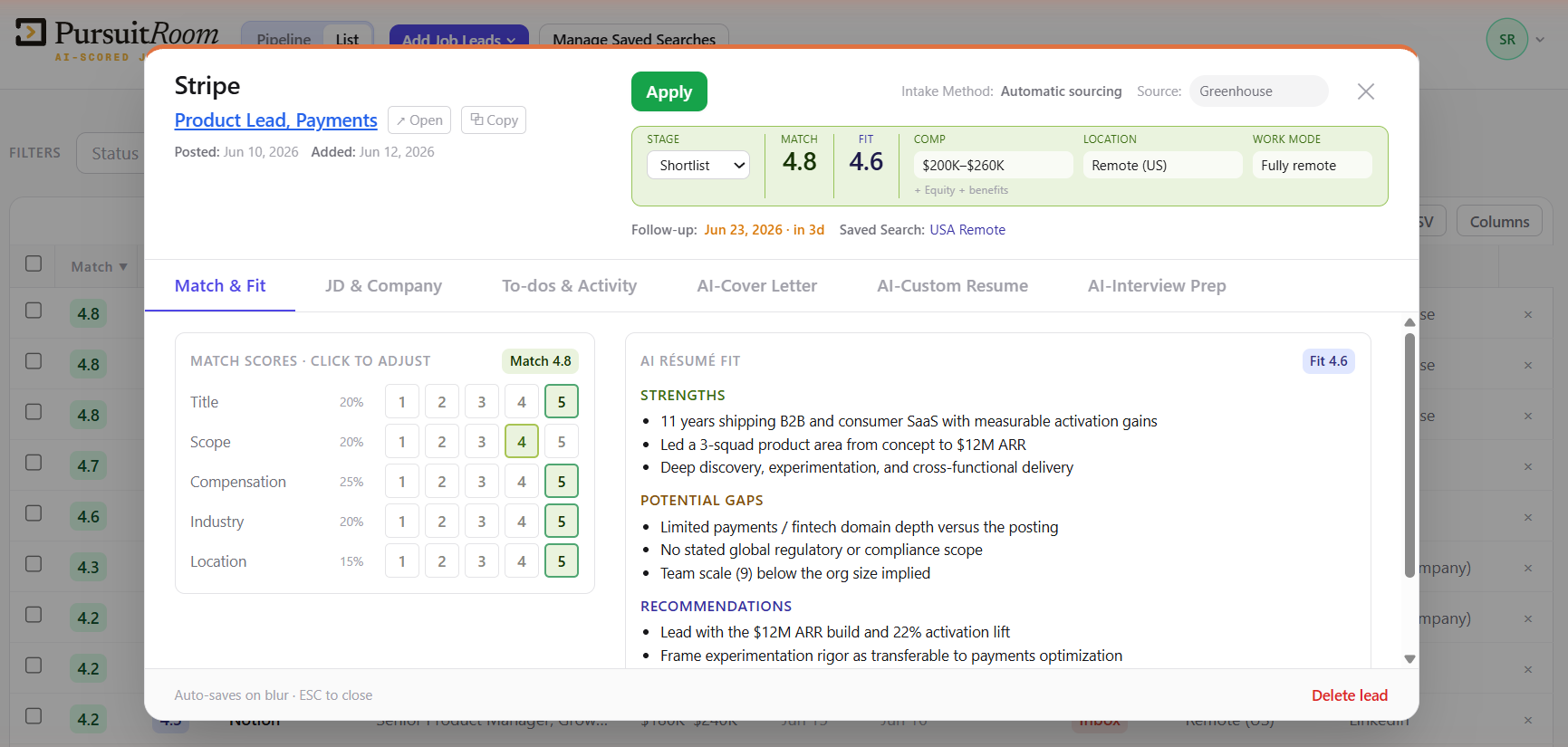The height and width of the screenshot is (747, 1568).
Task: Set Compensation score to 2
Action: (442, 482)
